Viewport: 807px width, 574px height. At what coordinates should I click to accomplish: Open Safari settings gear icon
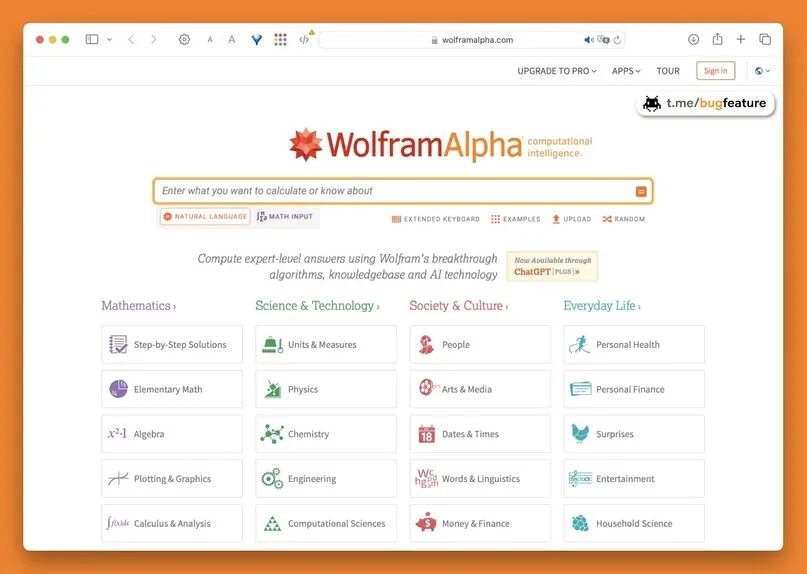[x=184, y=39]
